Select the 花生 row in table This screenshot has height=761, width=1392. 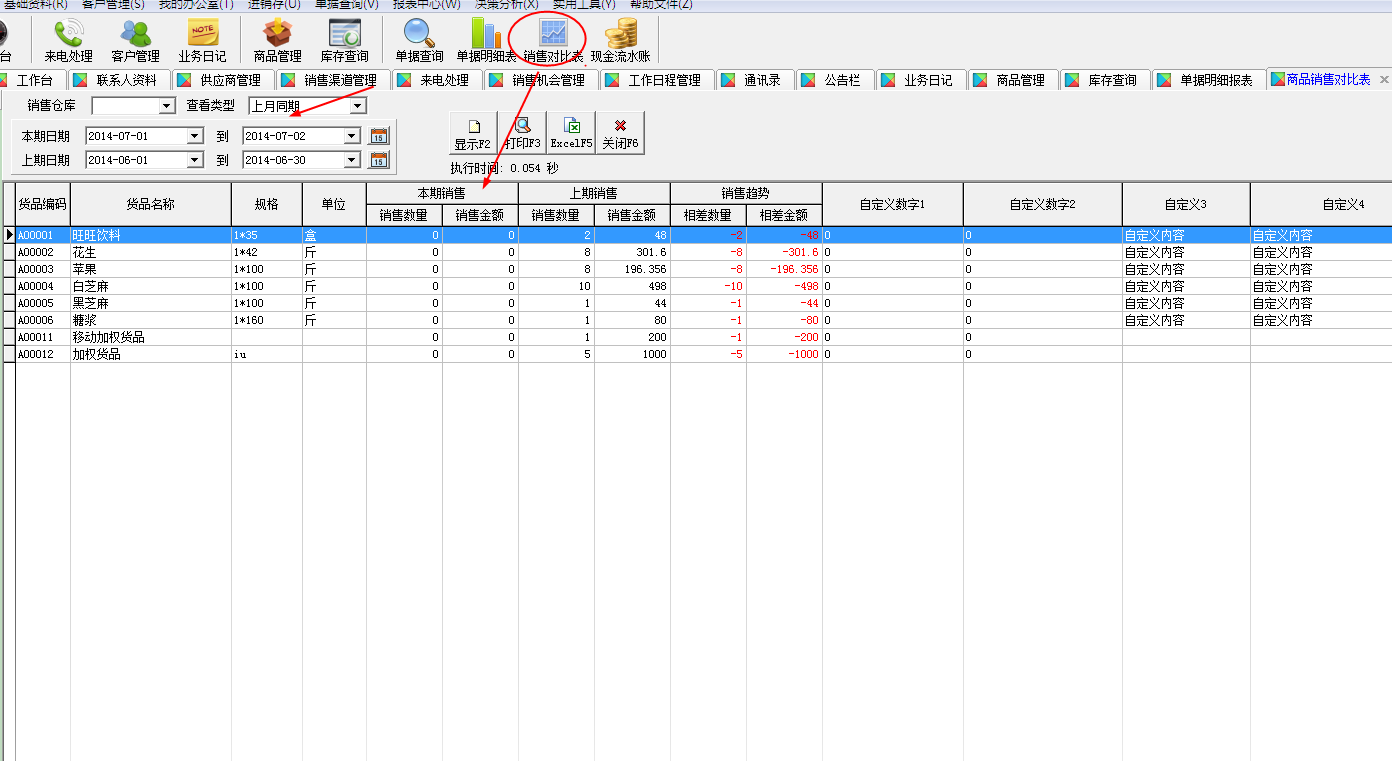[150, 253]
